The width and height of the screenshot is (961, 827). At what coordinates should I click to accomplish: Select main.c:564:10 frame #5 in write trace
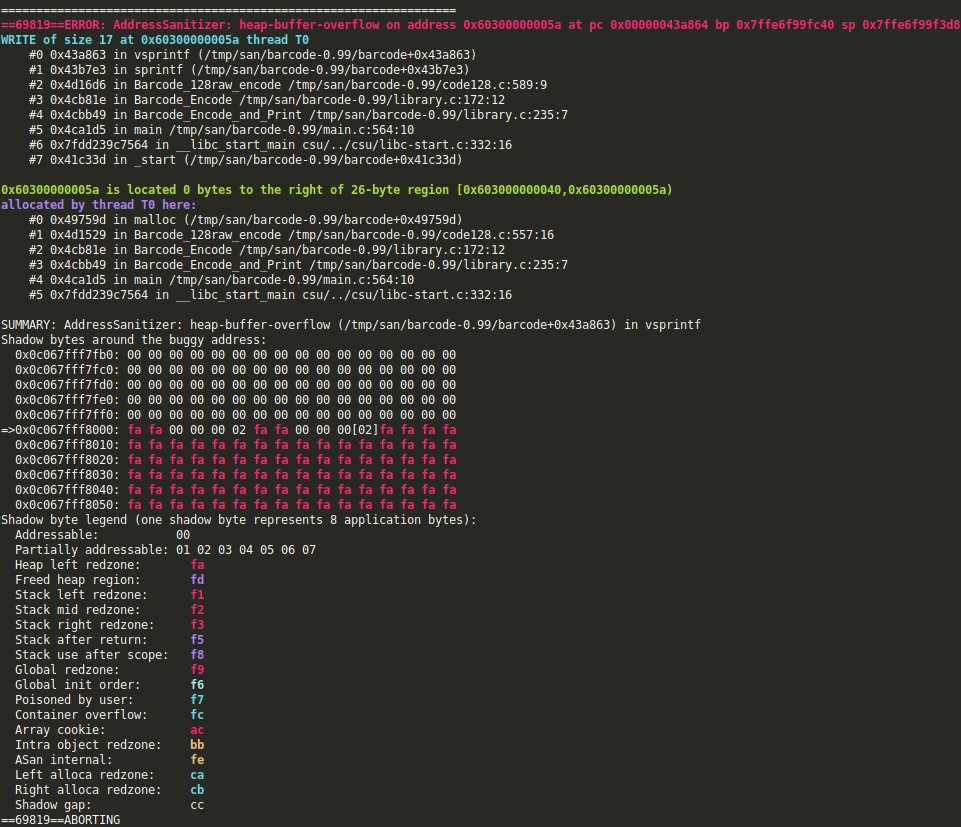click(221, 130)
